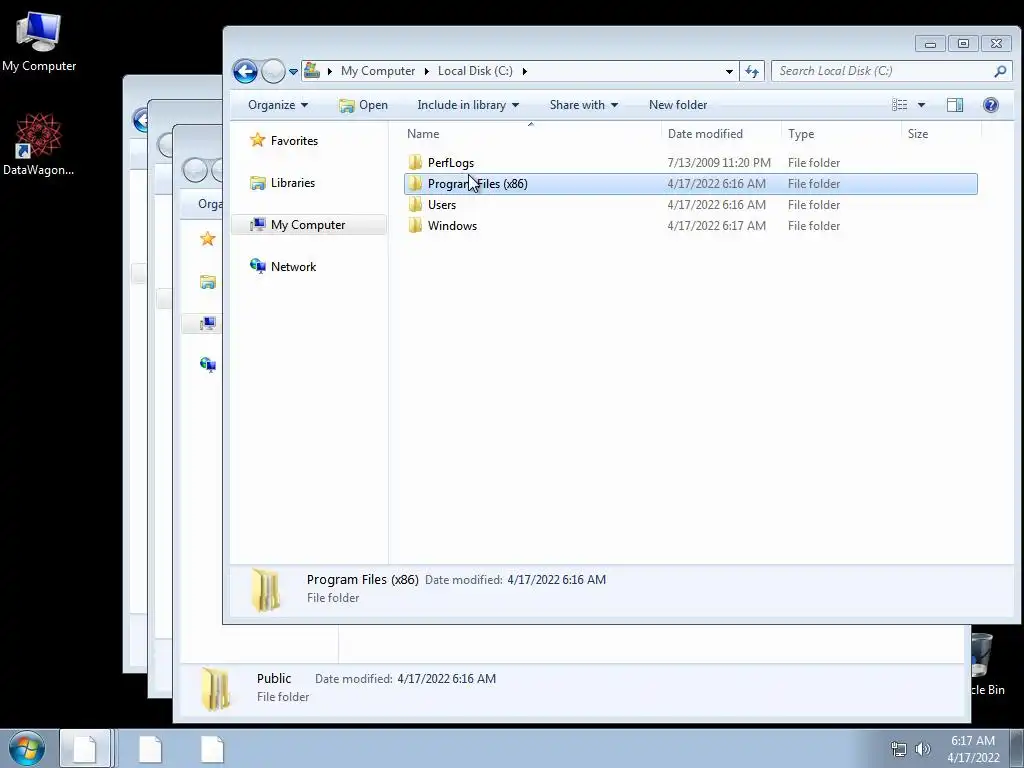Expand the arrow after My Computer breadcrumb
1024x768 pixels.
tap(426, 71)
